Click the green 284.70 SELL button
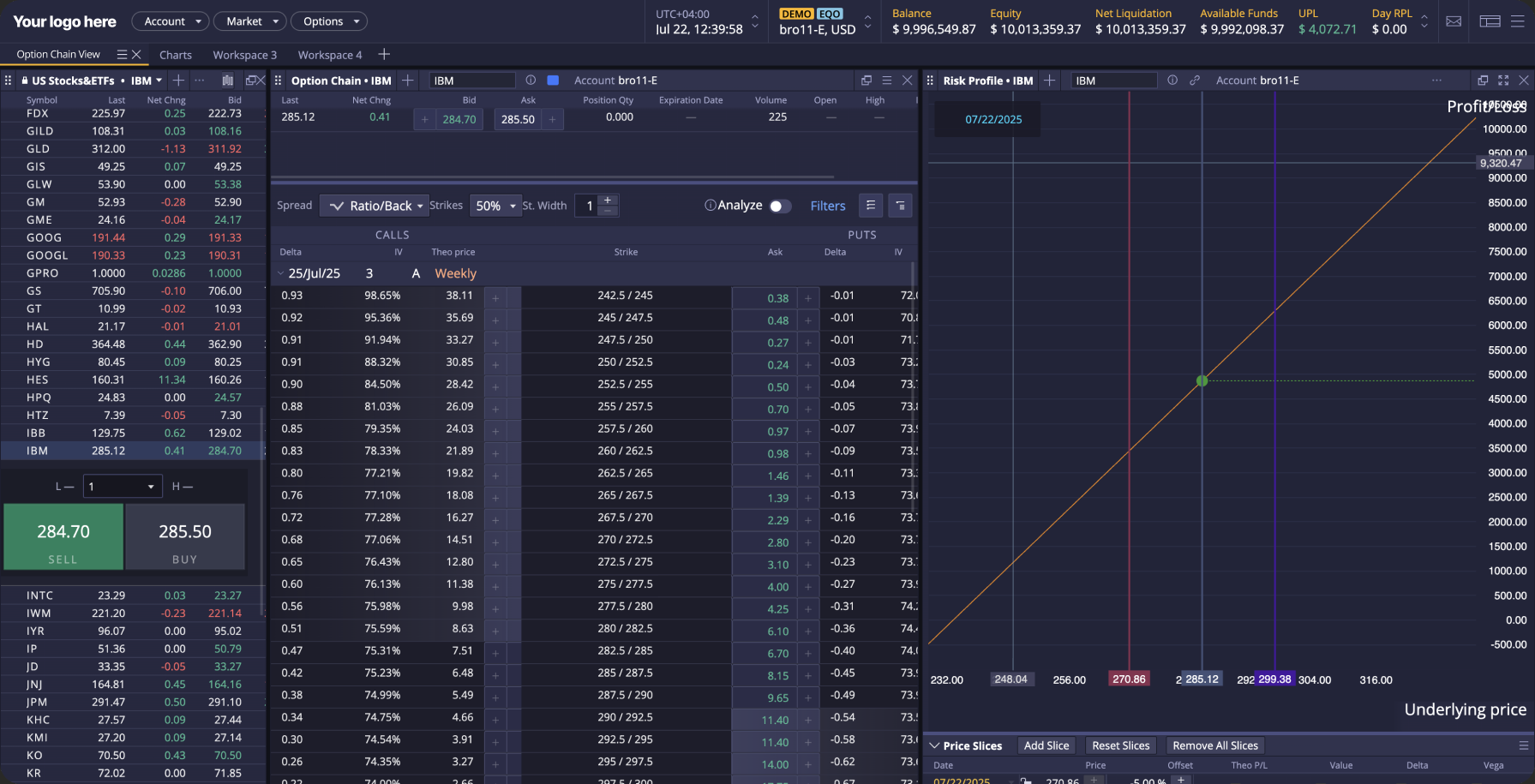The width and height of the screenshot is (1535, 784). pos(63,536)
